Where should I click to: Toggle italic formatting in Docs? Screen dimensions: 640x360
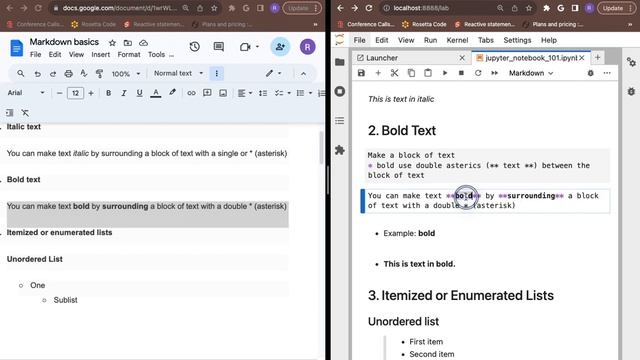coord(124,93)
